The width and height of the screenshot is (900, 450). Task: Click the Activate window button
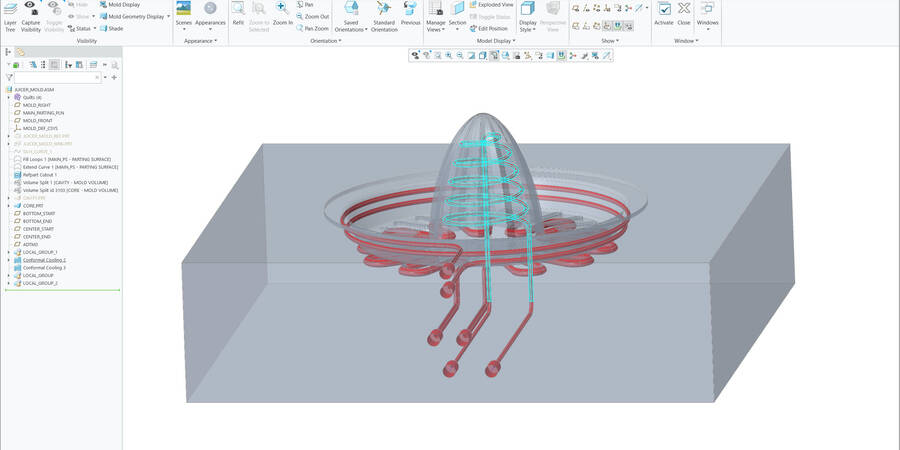(664, 12)
